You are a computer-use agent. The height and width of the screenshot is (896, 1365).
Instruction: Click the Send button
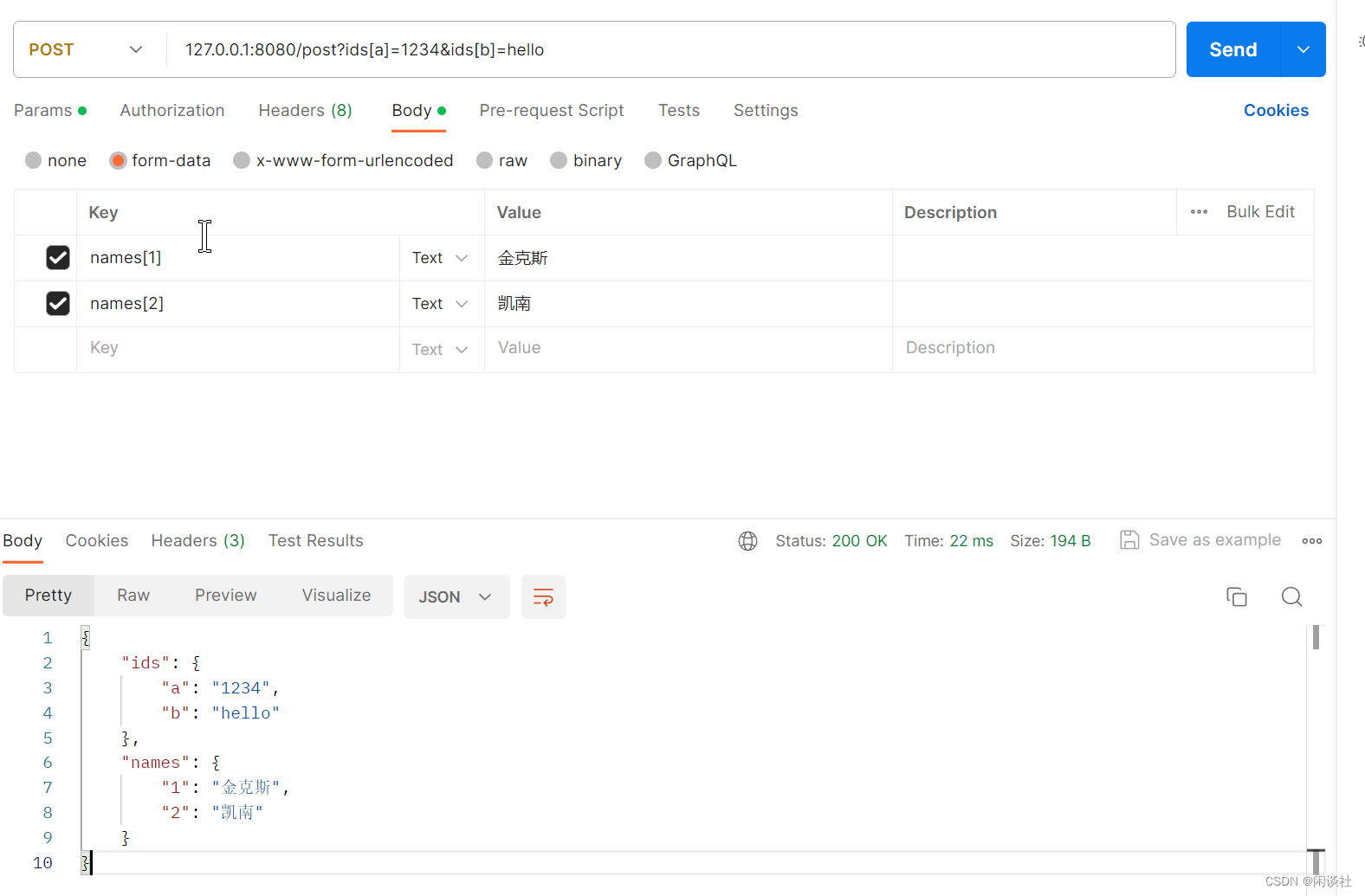coord(1233,49)
